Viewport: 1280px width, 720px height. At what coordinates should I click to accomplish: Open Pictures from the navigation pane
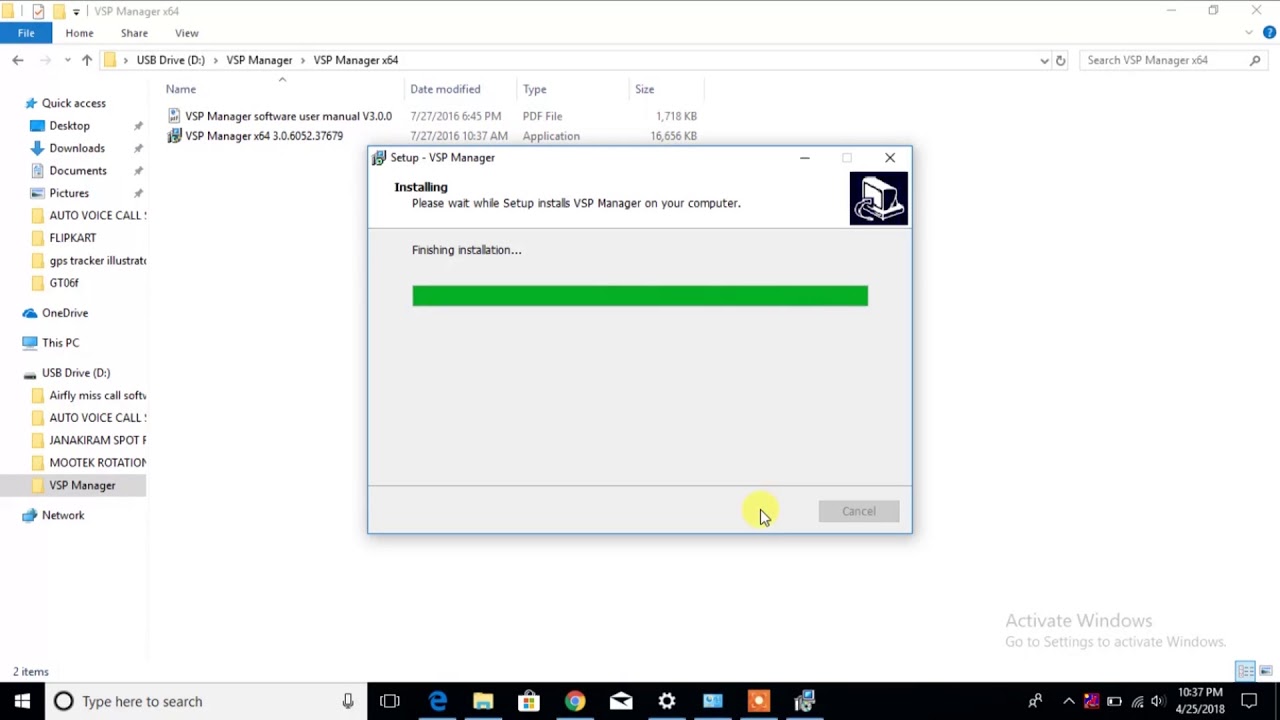(69, 193)
